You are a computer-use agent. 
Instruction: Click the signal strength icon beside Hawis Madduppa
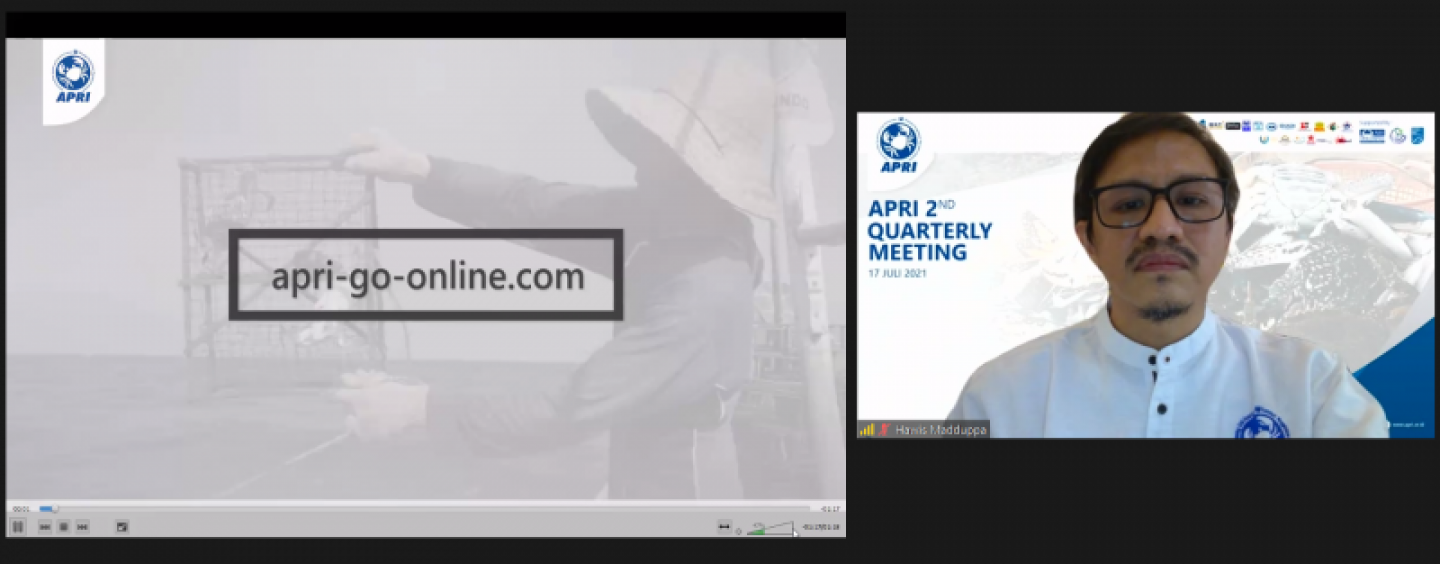click(867, 430)
